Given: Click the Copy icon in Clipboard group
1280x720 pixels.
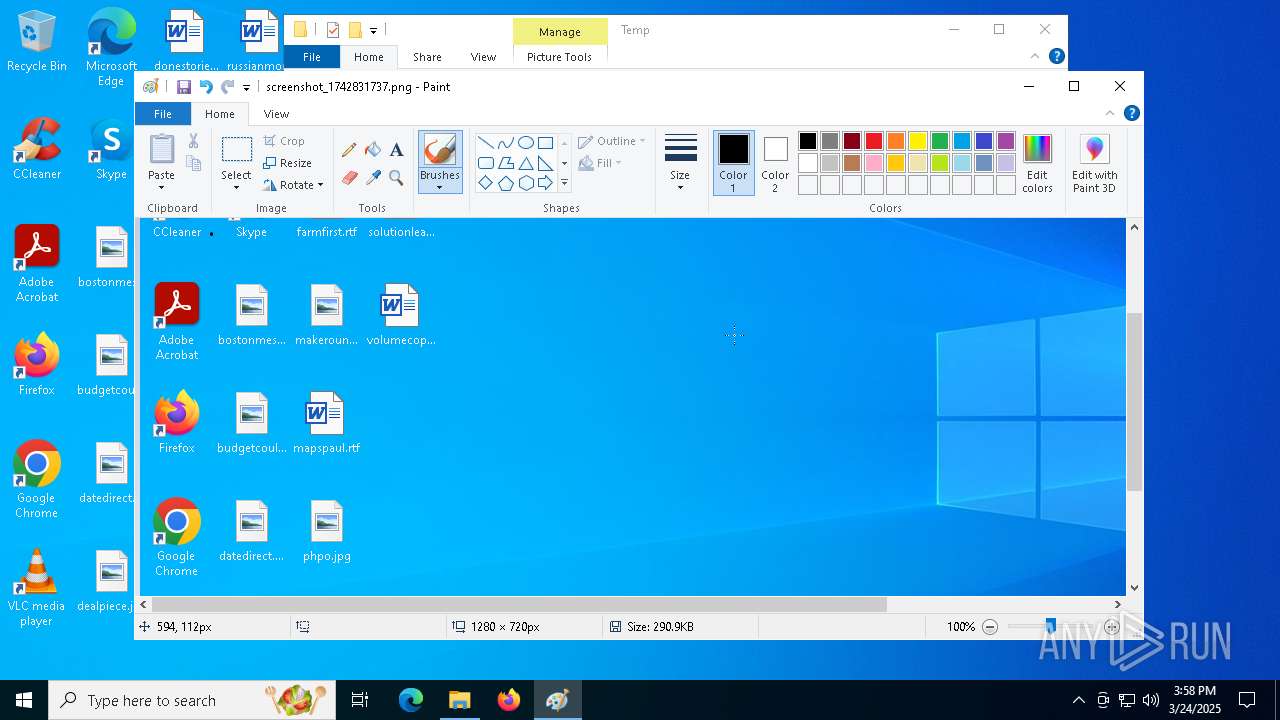Looking at the screenshot, I should point(193,163).
